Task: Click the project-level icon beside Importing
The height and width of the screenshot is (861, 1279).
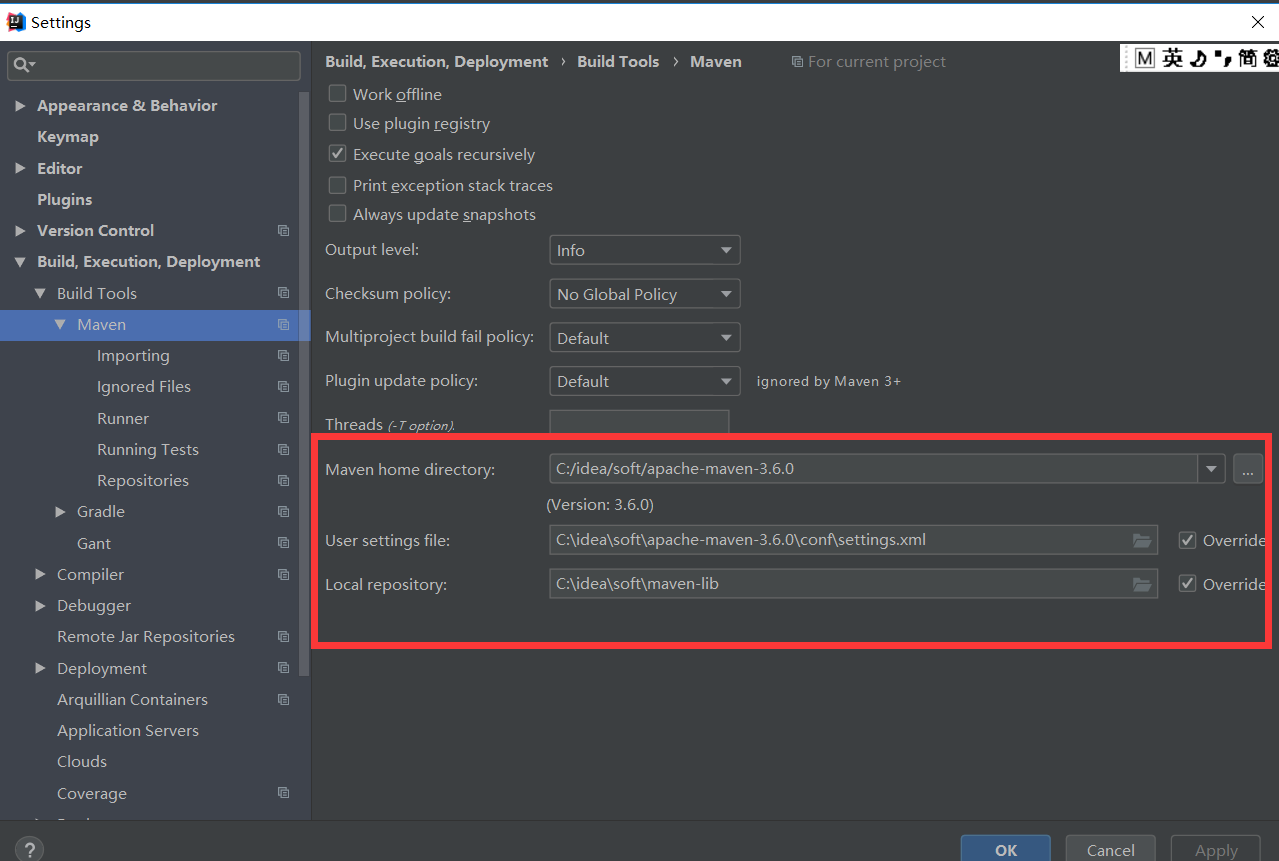Action: [x=284, y=356]
